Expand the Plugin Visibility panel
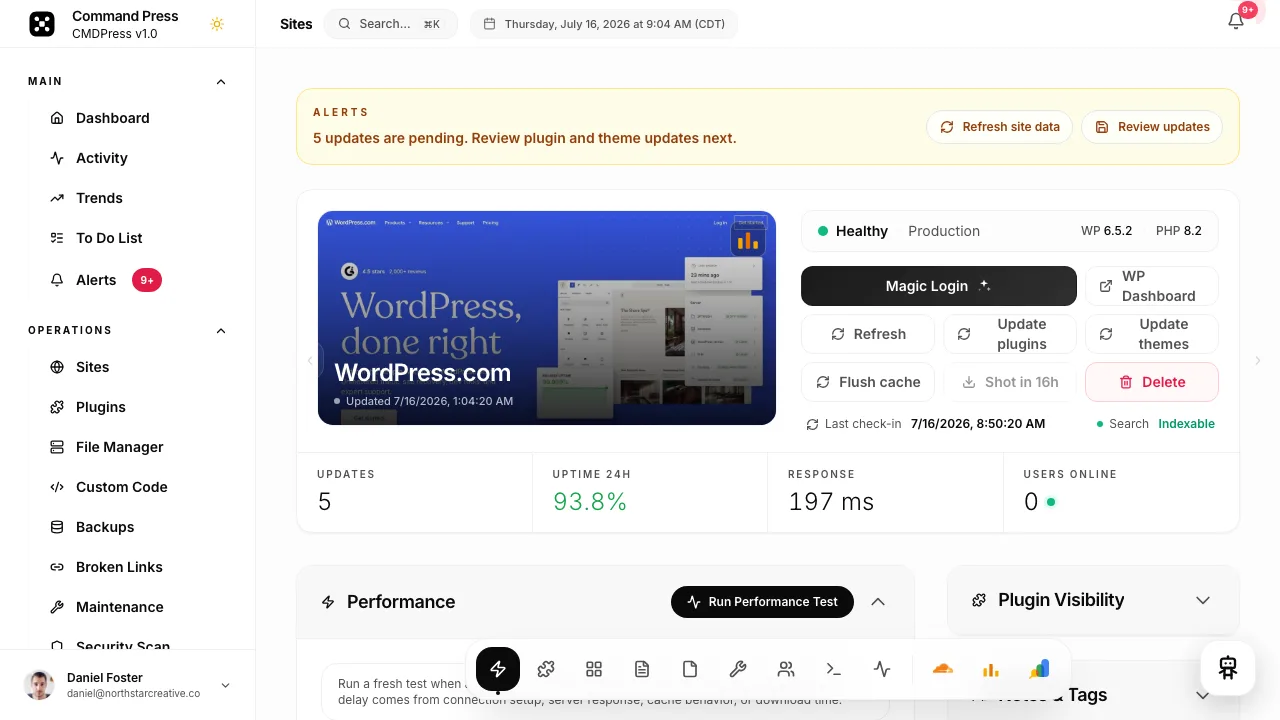 [x=1203, y=600]
